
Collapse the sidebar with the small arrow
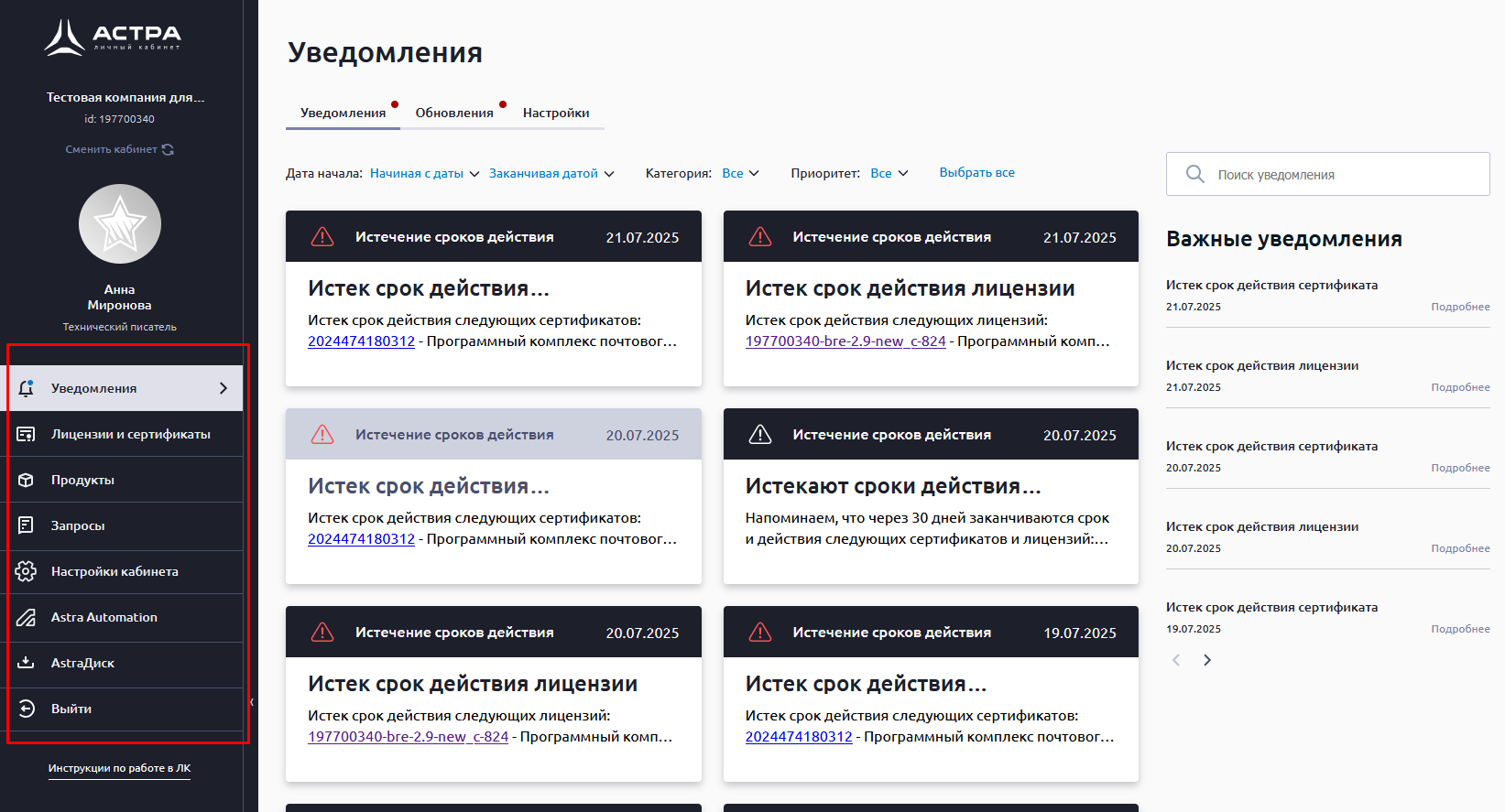pos(251,702)
